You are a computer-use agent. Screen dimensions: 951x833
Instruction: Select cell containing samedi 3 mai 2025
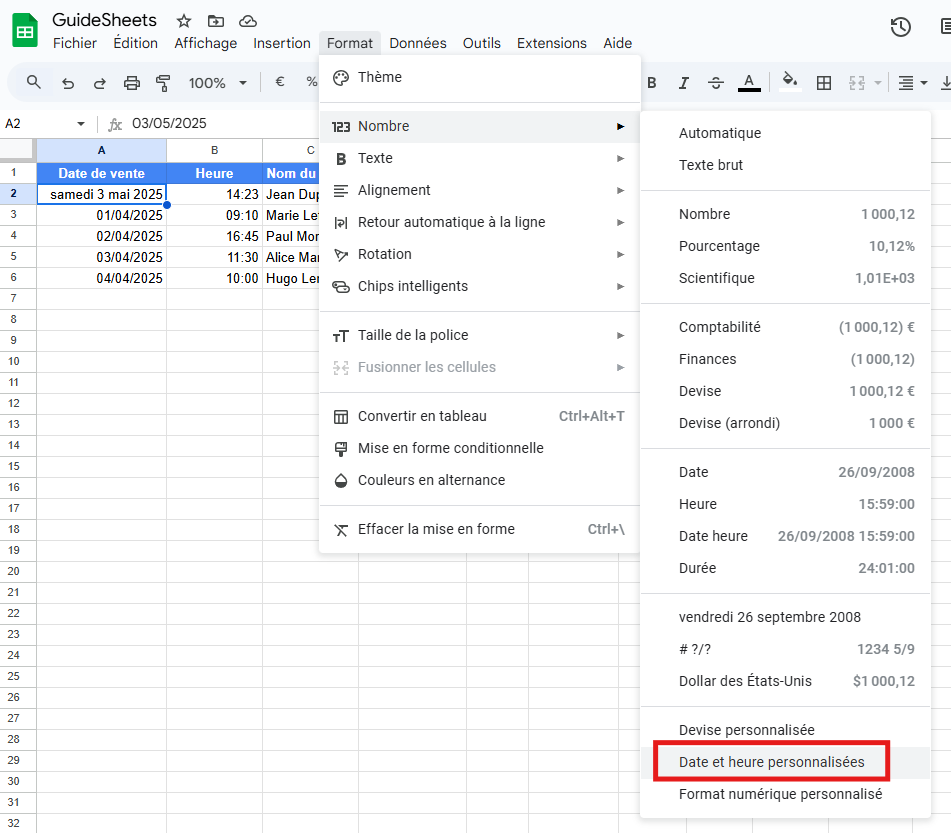tap(101, 194)
